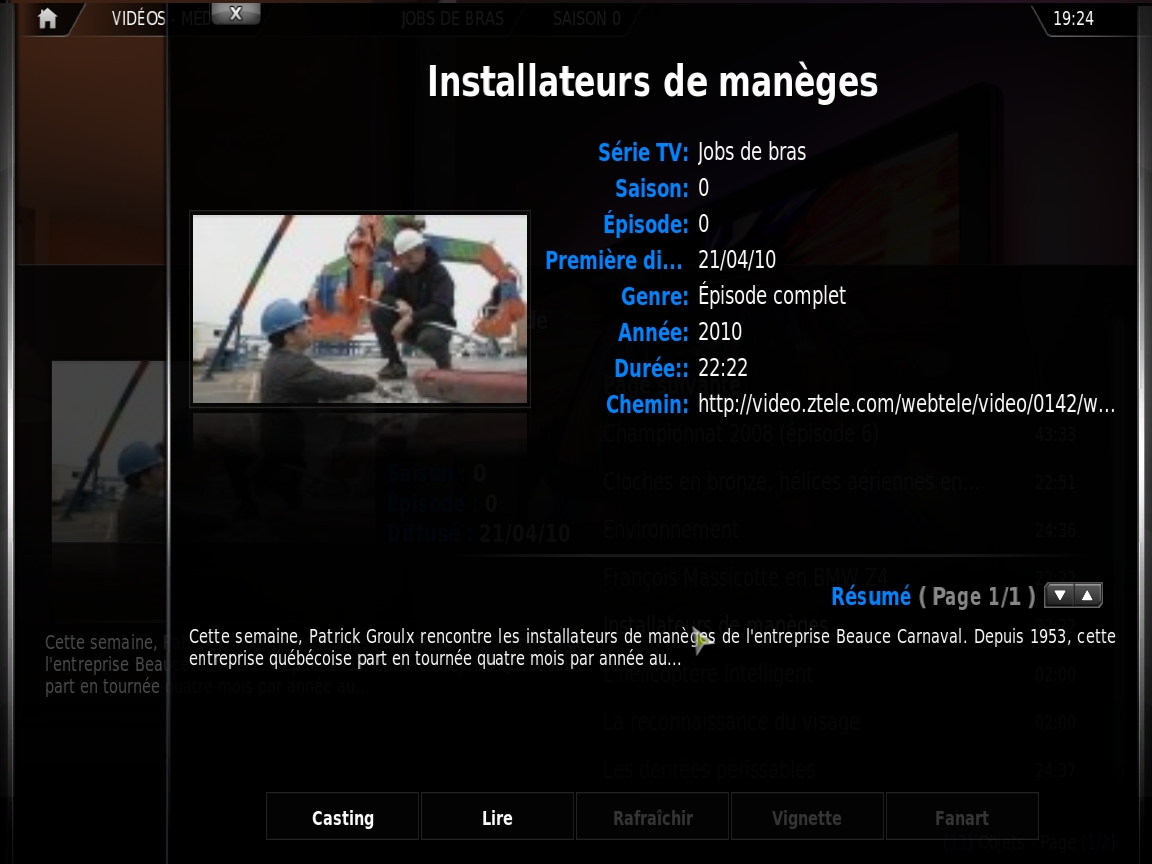Select background item Les denrées périssables

point(709,770)
